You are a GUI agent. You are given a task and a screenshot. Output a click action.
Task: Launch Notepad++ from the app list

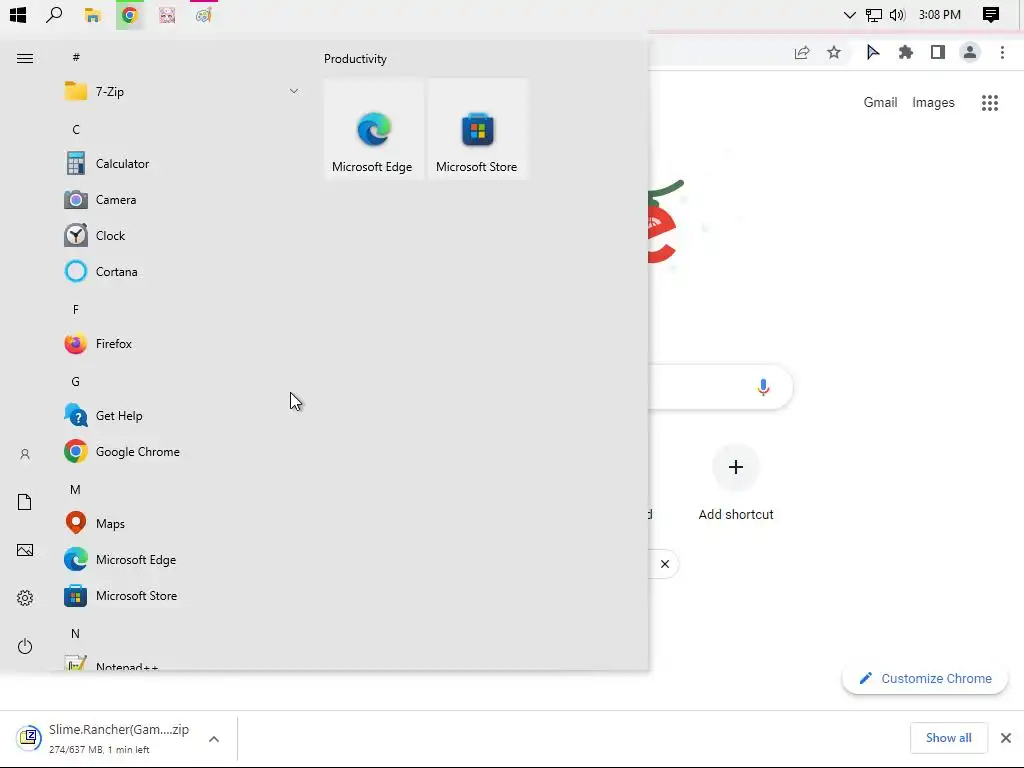(182, 663)
